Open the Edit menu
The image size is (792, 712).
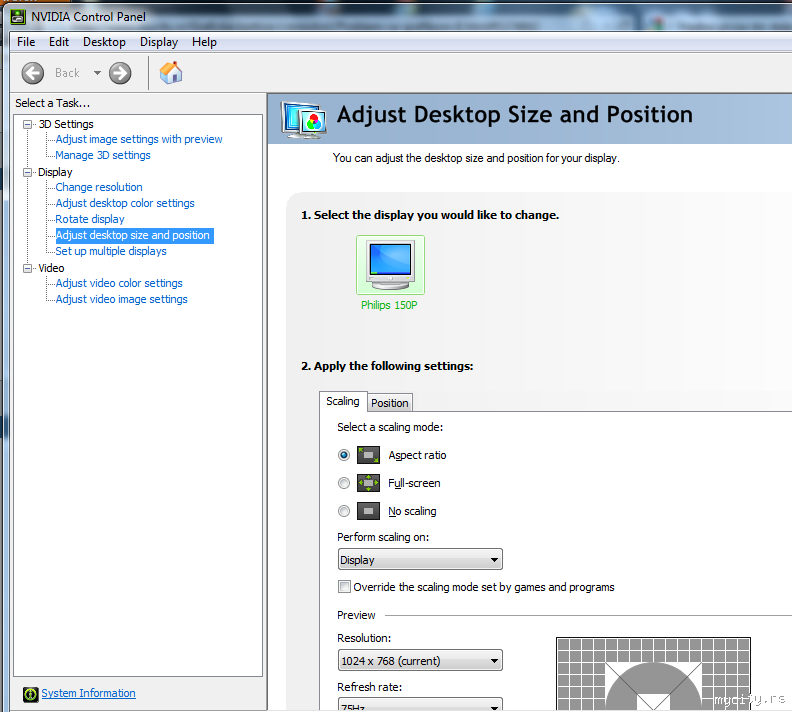click(59, 42)
